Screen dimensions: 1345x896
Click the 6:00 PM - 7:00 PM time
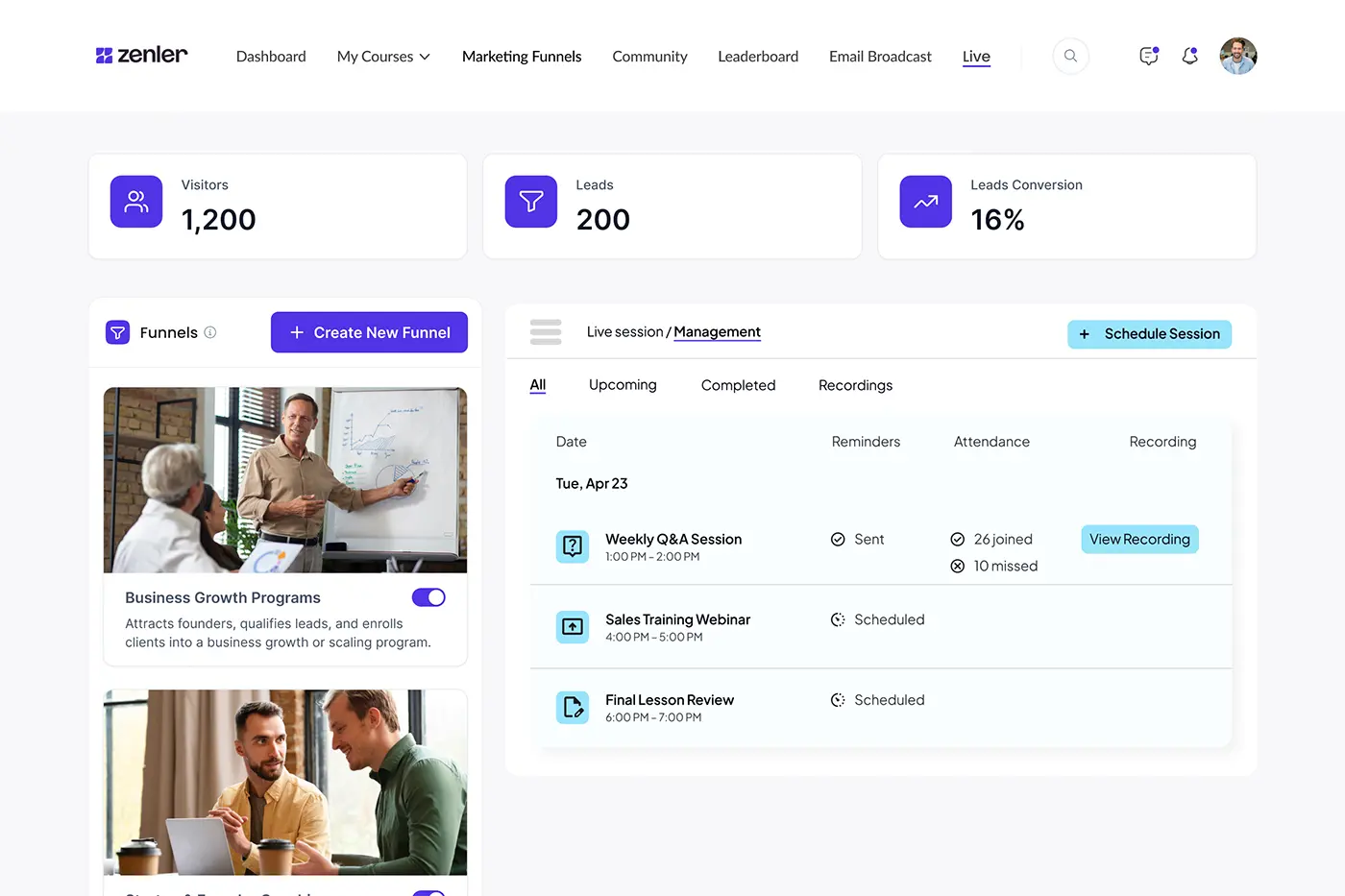coord(653,718)
